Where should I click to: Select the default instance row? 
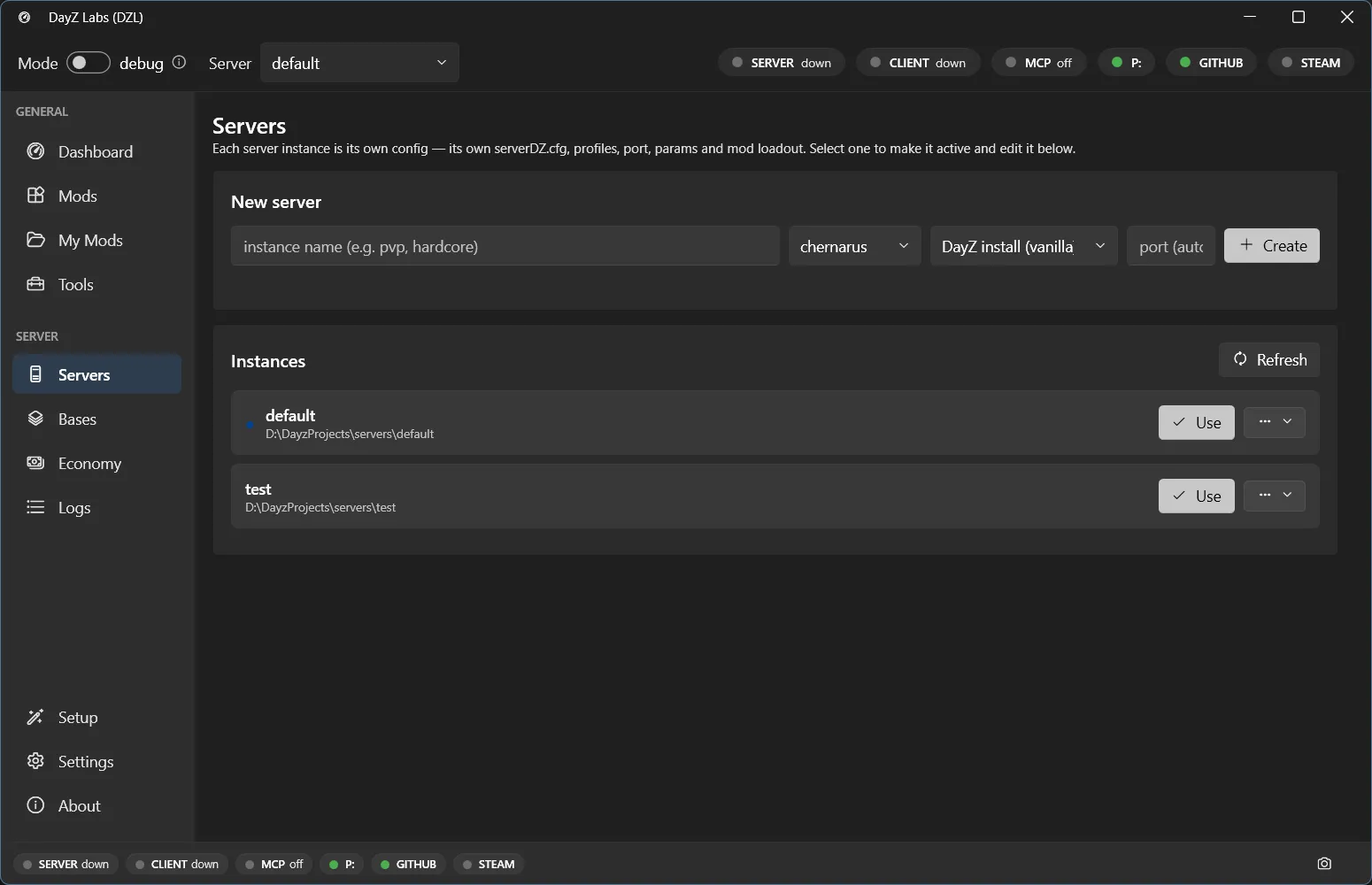[x=775, y=422]
